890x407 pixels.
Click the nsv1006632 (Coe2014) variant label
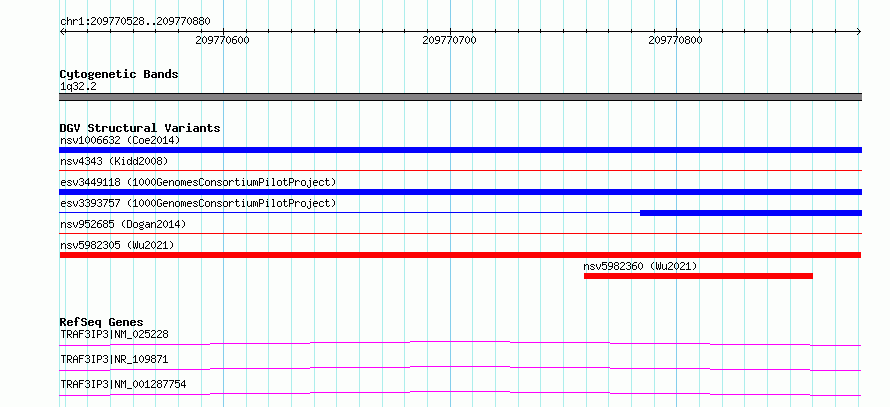120,140
